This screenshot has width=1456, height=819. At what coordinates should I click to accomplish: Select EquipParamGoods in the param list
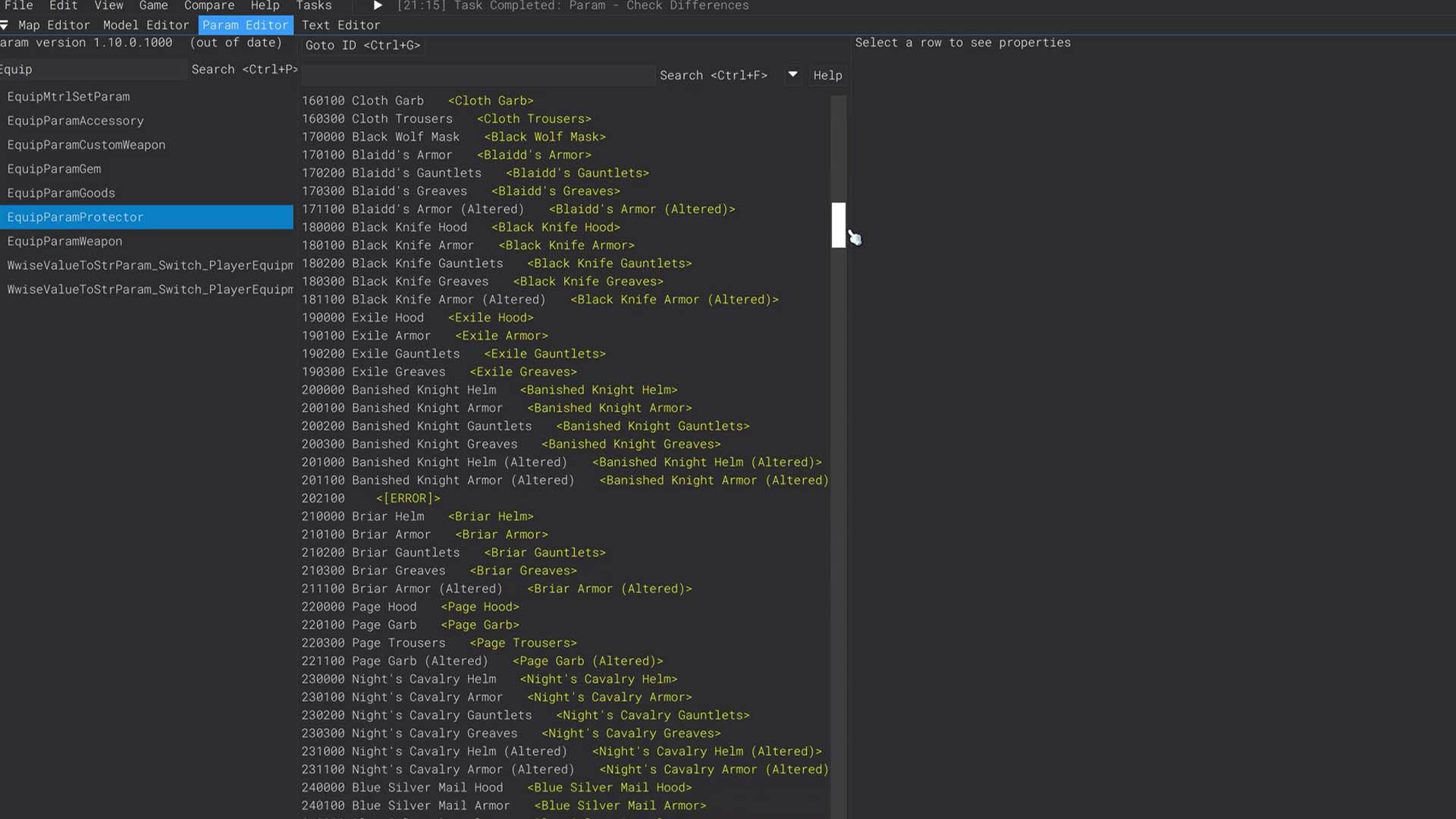(x=61, y=193)
